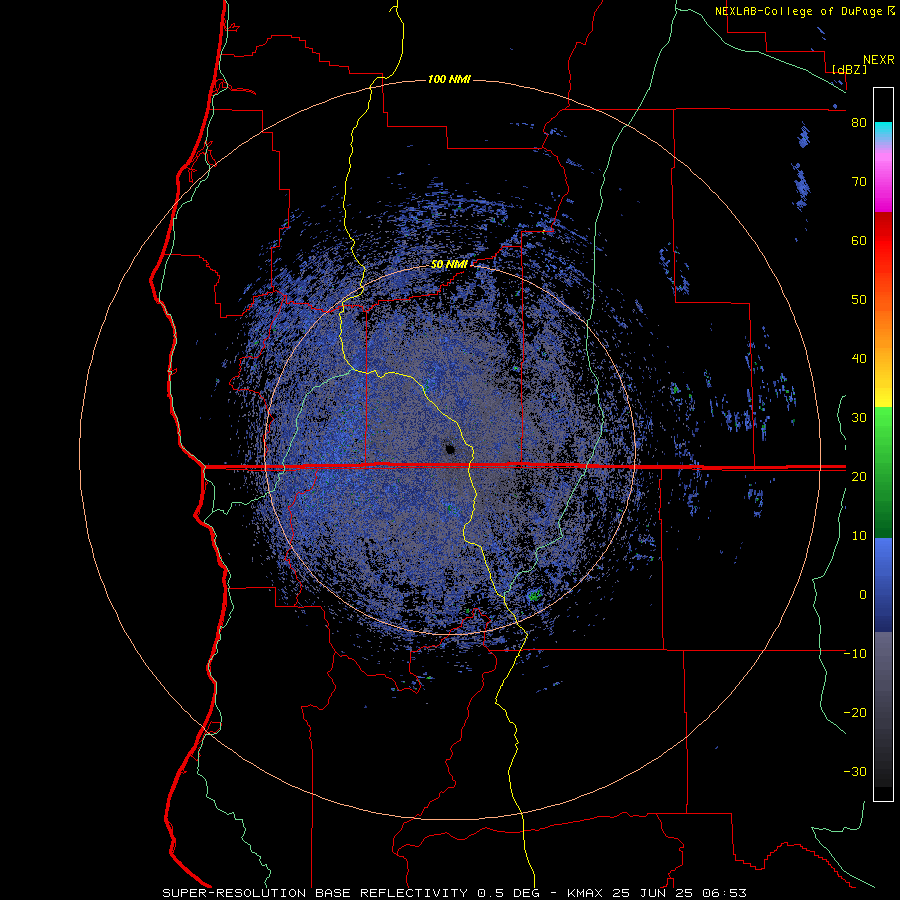Click the 50 NMI range ring label
The height and width of the screenshot is (900, 900).
click(x=449, y=265)
